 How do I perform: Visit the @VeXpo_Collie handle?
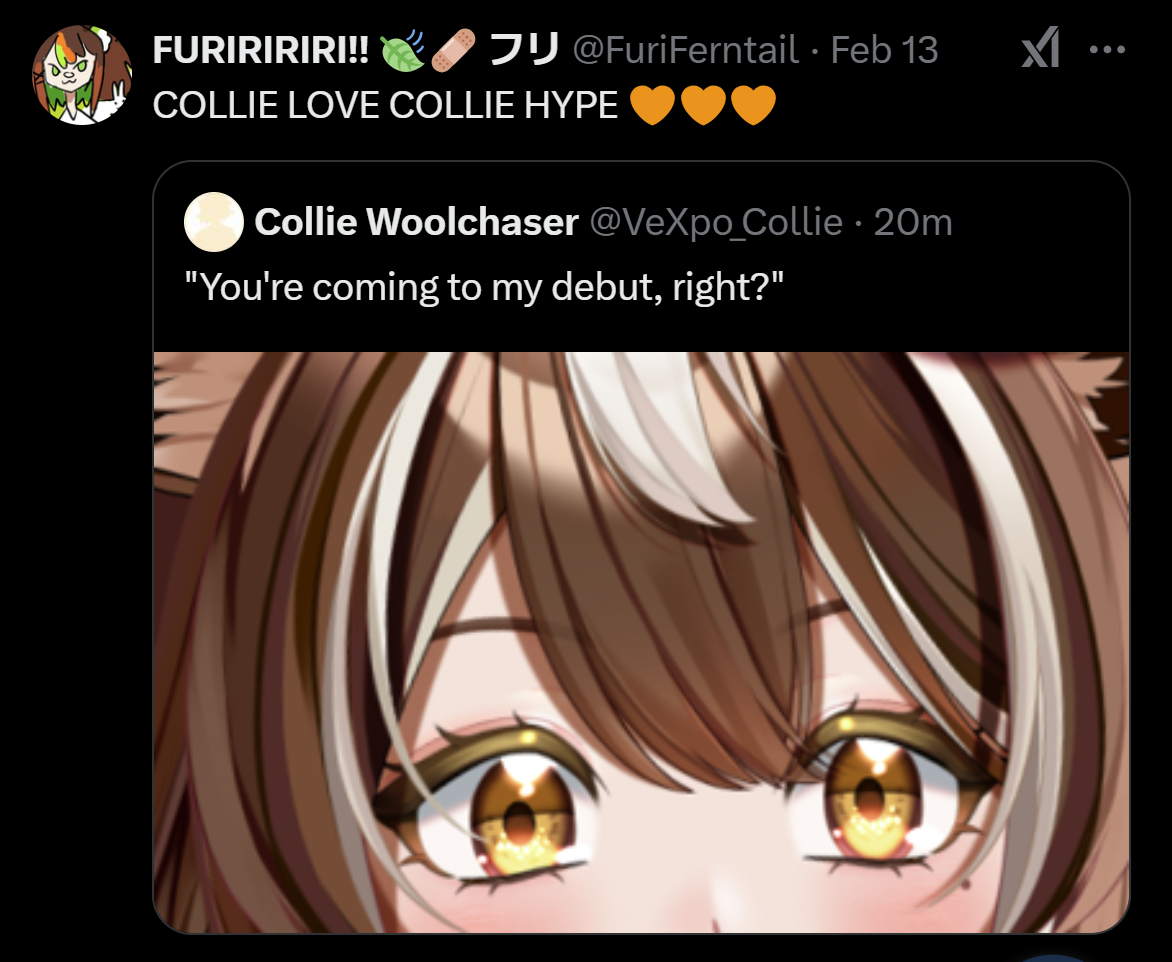pos(716,223)
